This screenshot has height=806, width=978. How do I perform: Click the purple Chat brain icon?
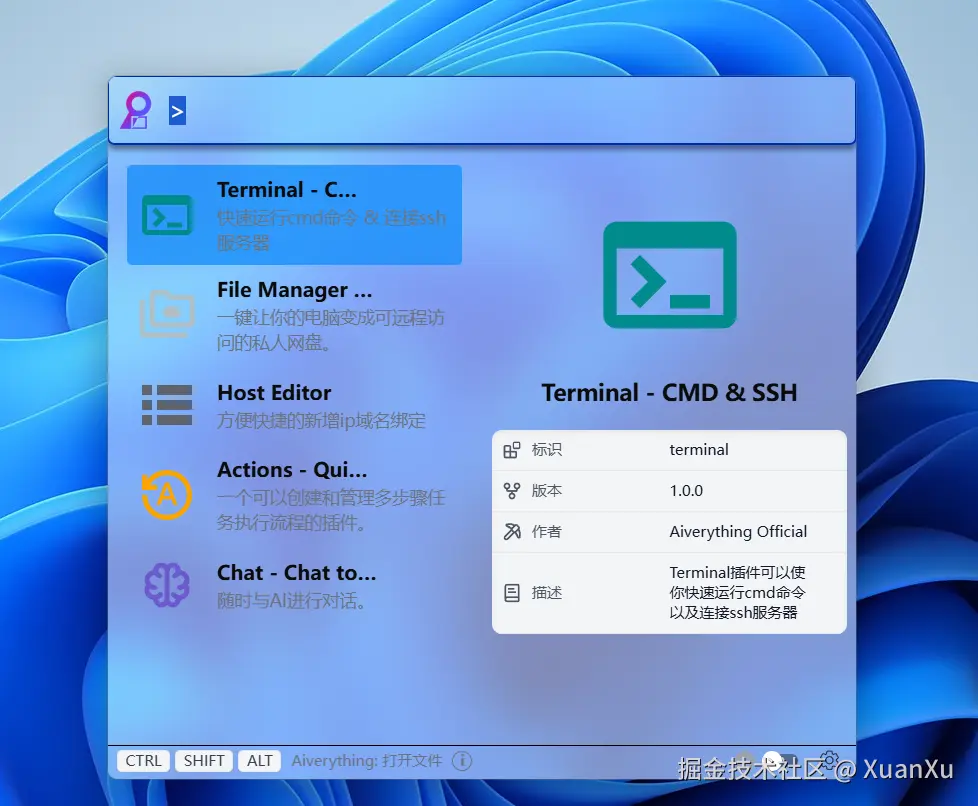point(167,585)
